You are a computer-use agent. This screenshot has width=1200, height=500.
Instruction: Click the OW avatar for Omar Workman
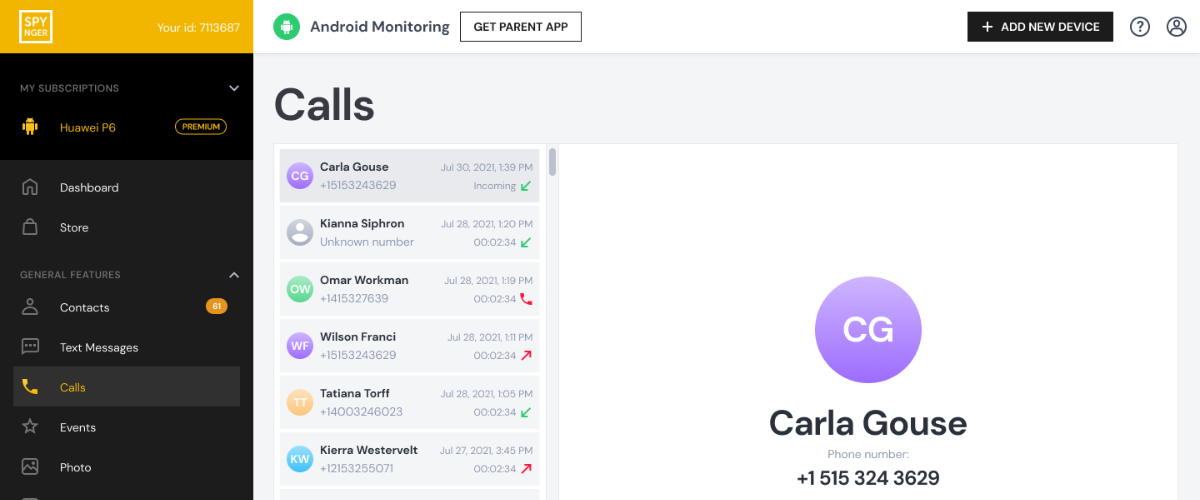[300, 289]
